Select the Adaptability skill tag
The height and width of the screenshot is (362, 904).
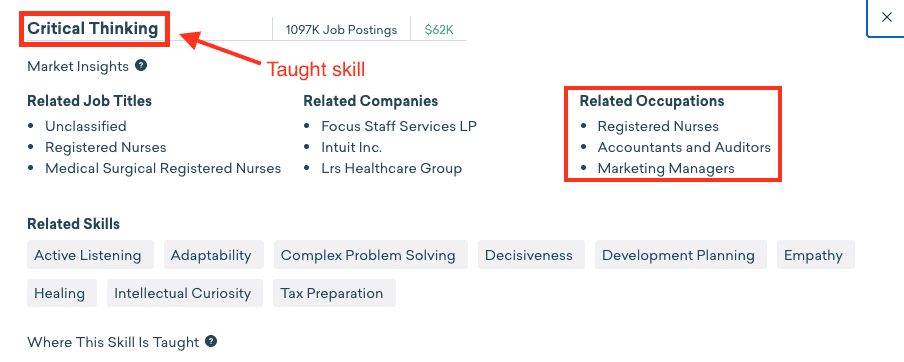[x=214, y=255]
